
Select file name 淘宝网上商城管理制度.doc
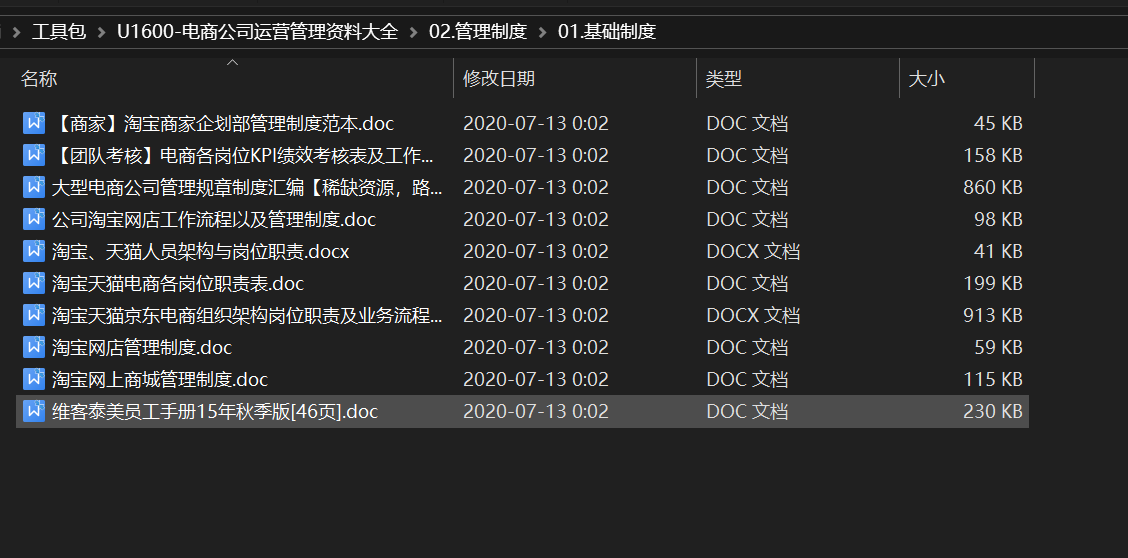[160, 379]
